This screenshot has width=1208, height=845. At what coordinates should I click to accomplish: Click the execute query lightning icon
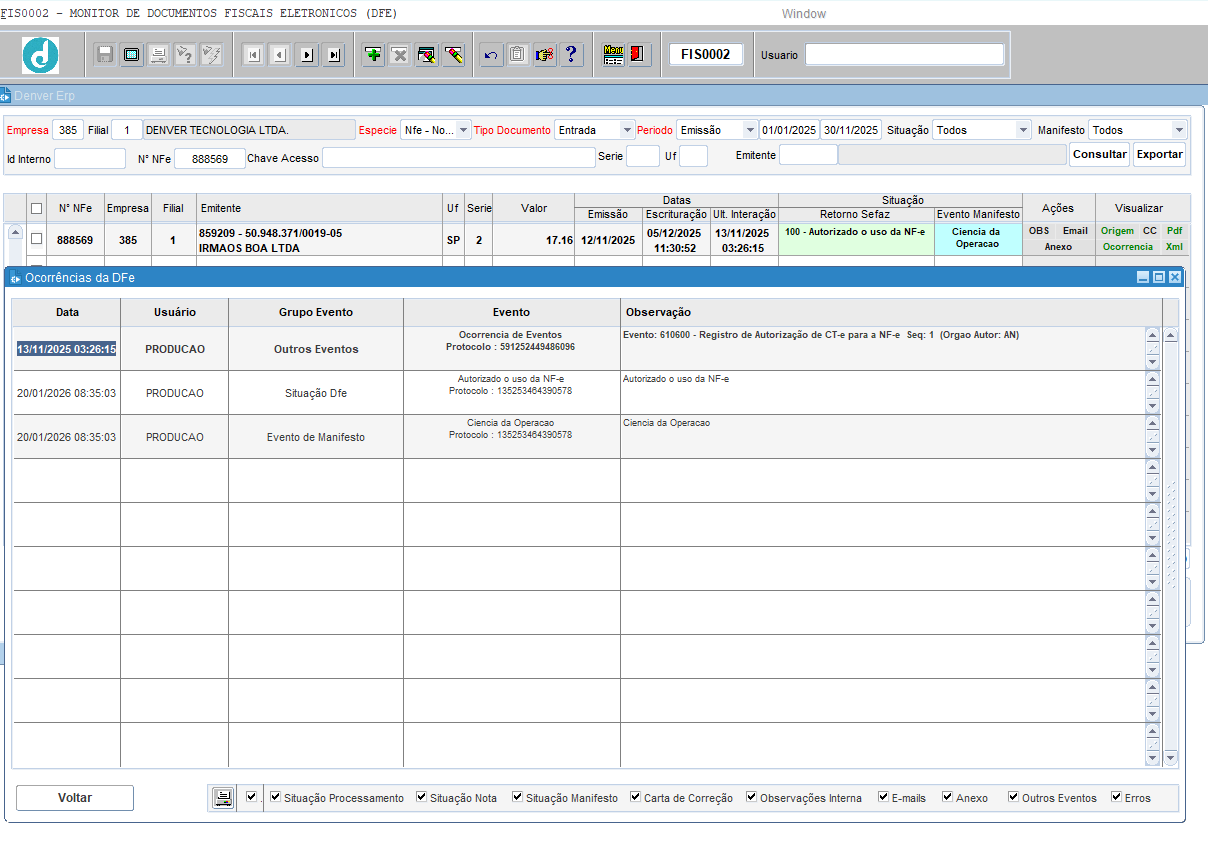(x=211, y=54)
